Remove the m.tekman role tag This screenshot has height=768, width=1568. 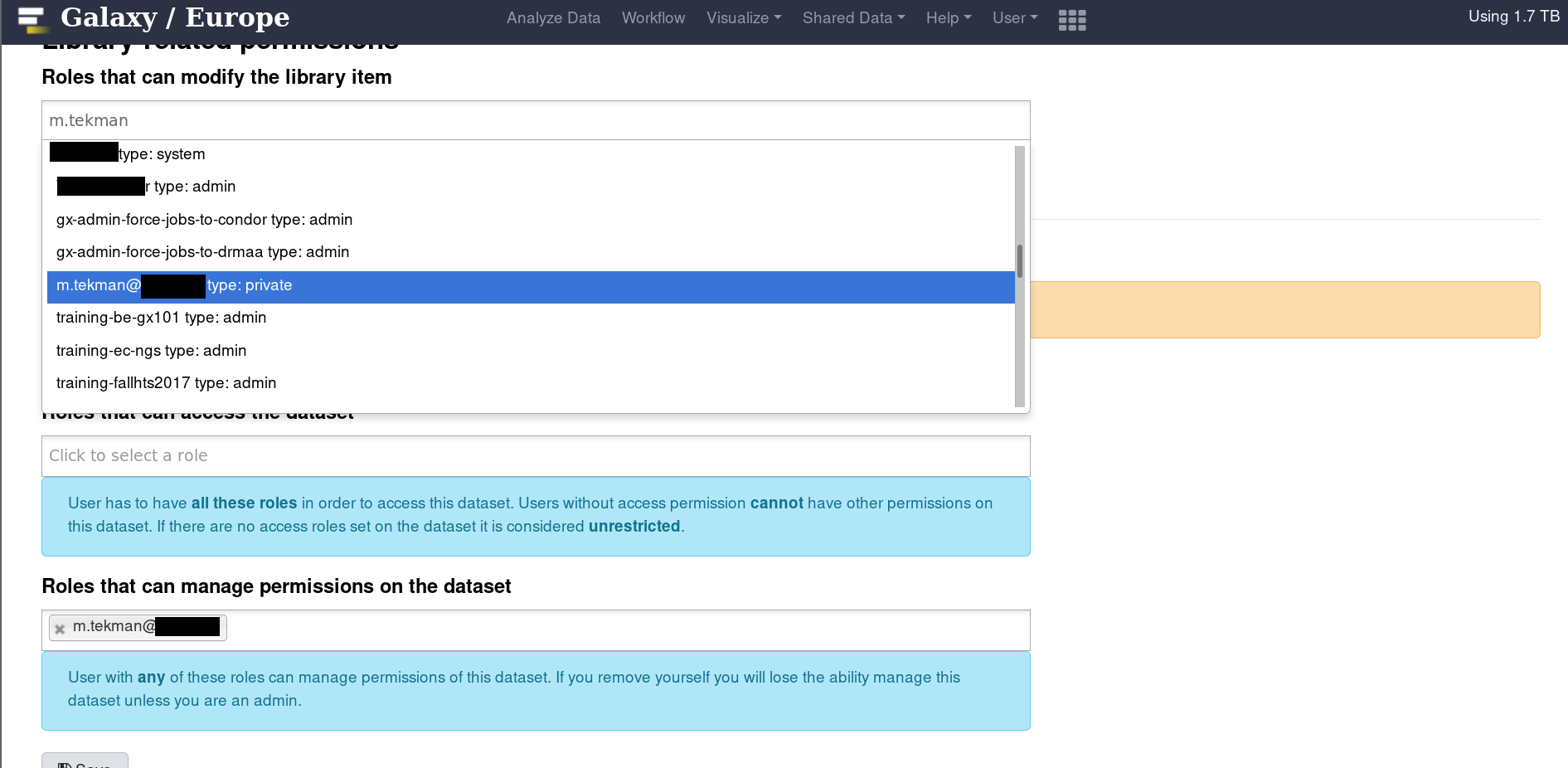pos(60,629)
